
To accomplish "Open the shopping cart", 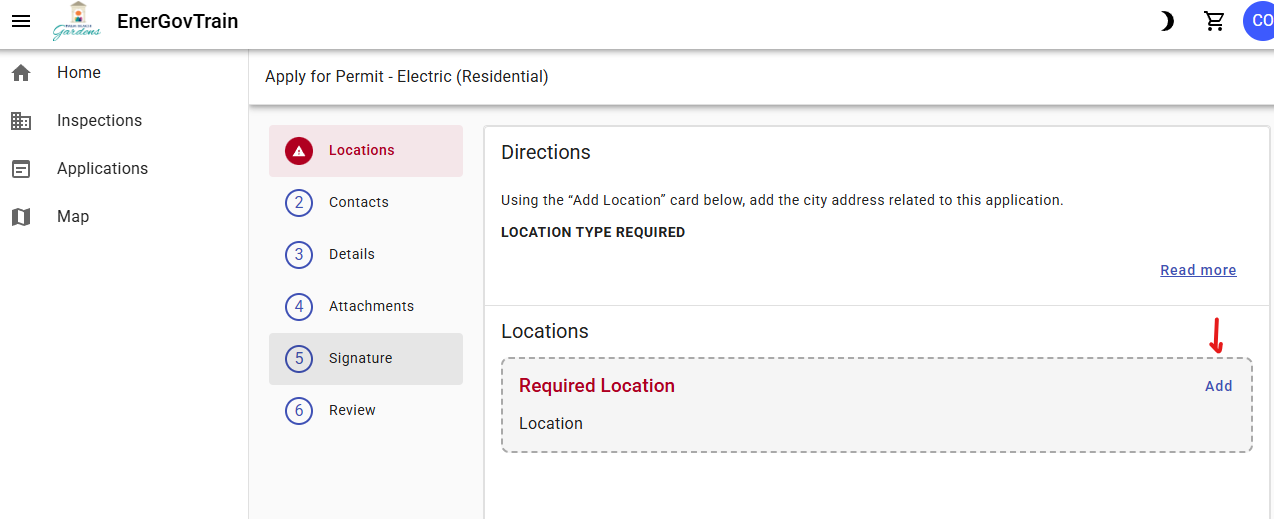I will [x=1215, y=21].
